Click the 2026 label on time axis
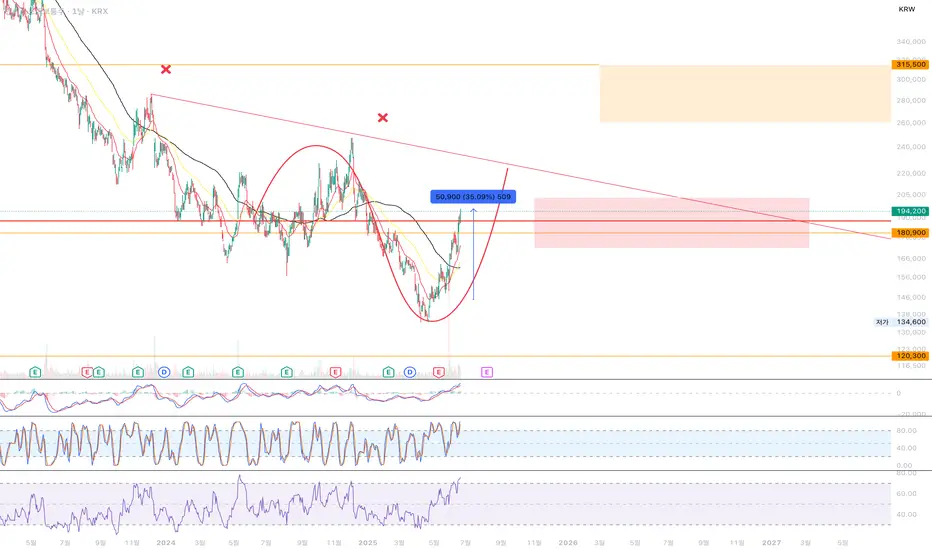The width and height of the screenshot is (932, 550). point(568,542)
